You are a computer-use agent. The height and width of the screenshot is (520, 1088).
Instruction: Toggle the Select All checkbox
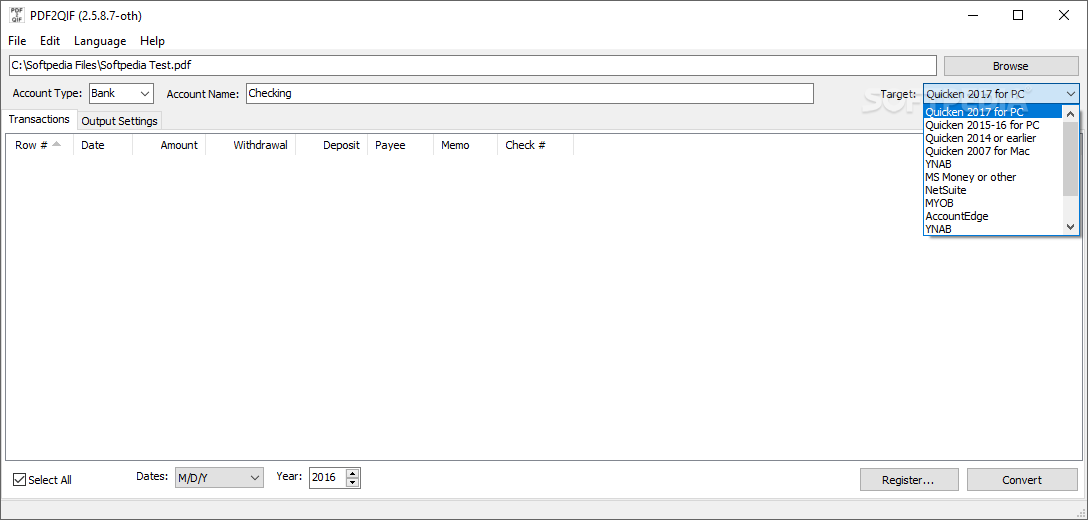(19, 480)
